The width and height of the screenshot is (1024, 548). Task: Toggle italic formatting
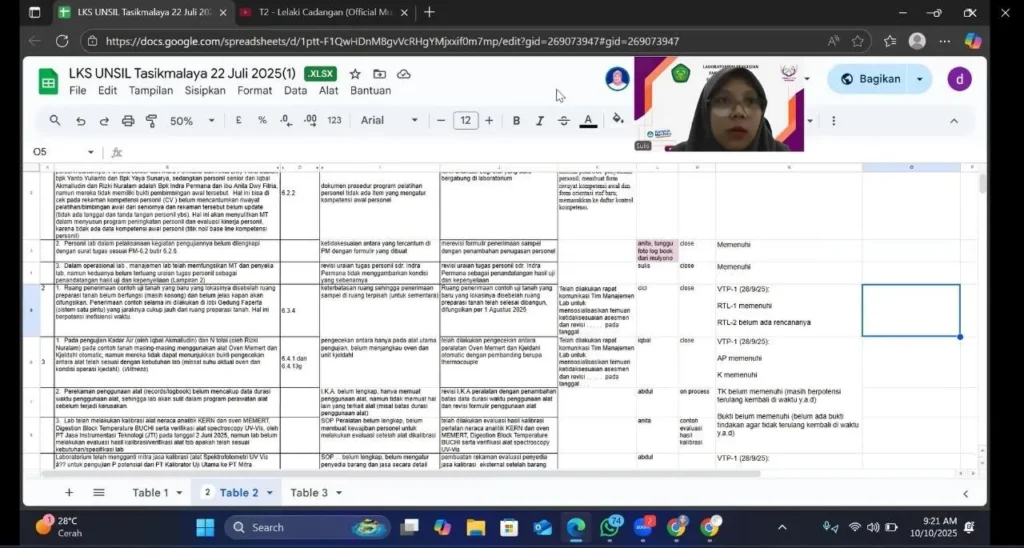(540, 121)
